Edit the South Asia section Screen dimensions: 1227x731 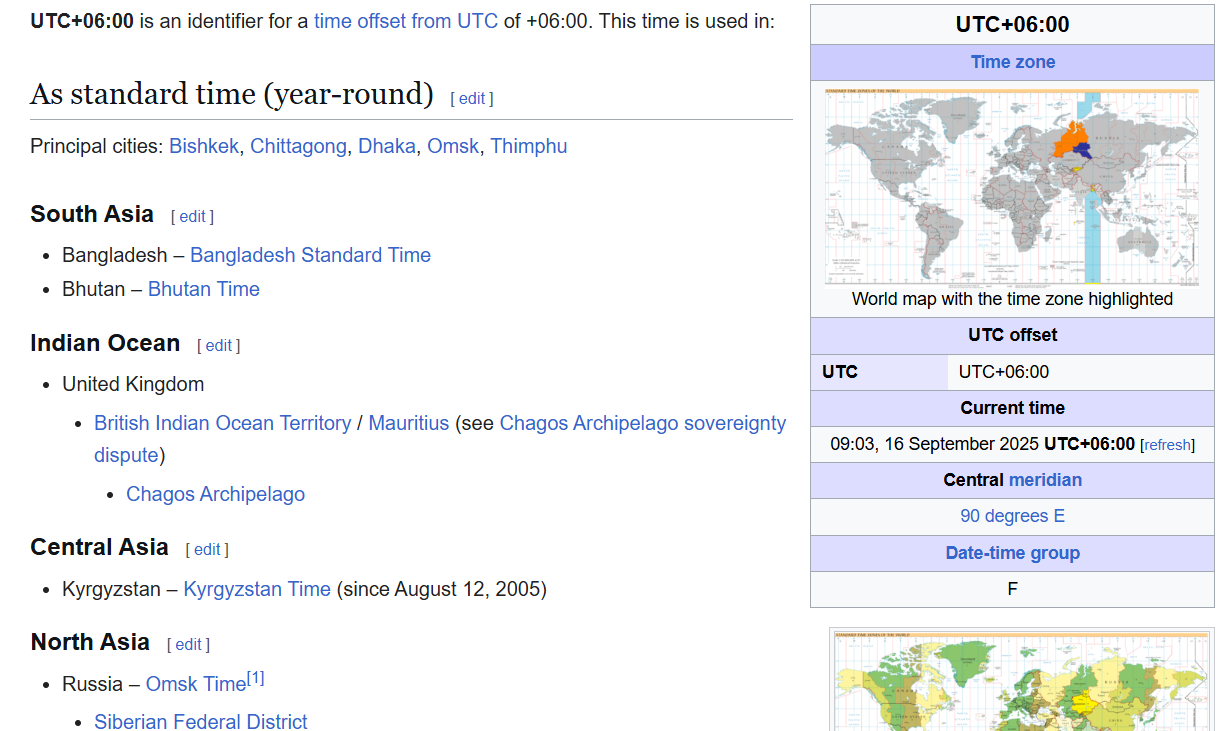[192, 216]
